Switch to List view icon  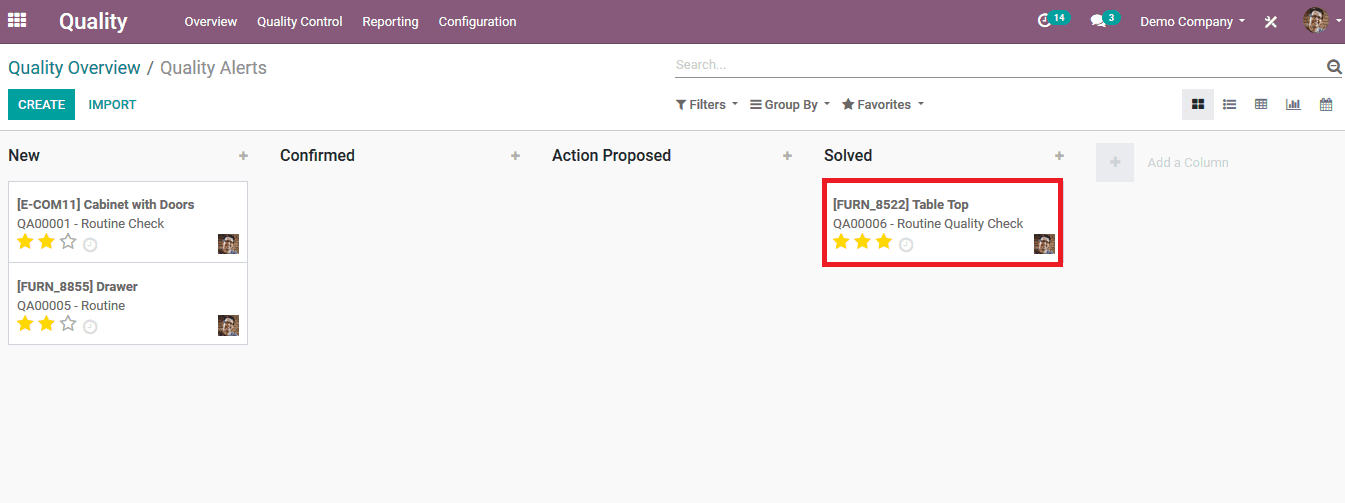(x=1230, y=104)
